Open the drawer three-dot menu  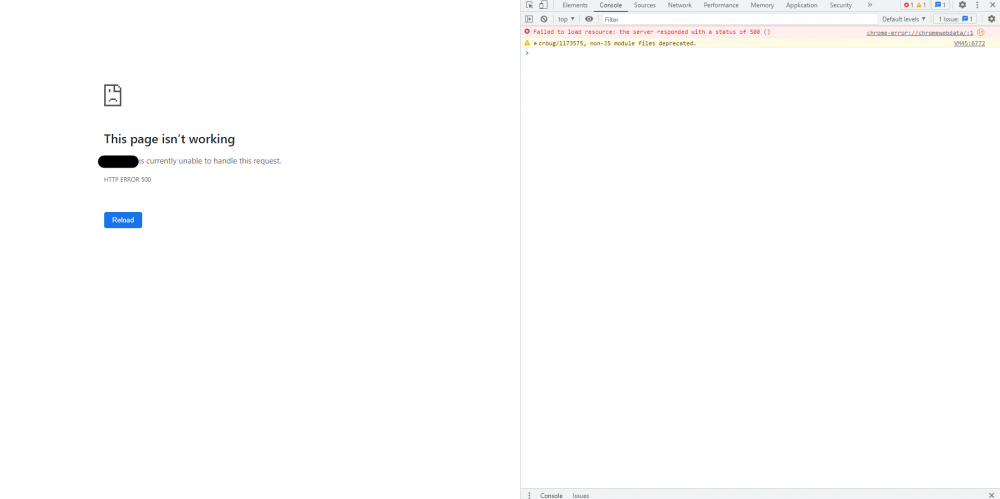point(529,495)
